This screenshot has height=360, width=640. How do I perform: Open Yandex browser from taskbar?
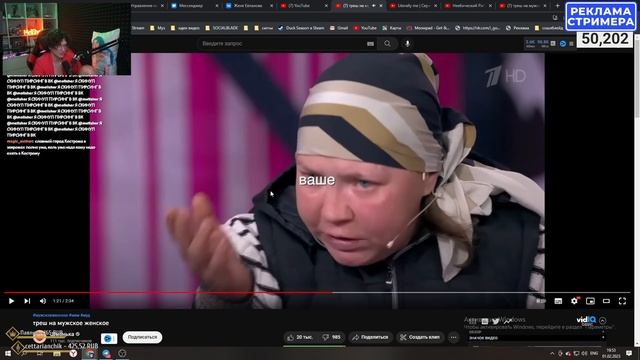[x=73, y=353]
